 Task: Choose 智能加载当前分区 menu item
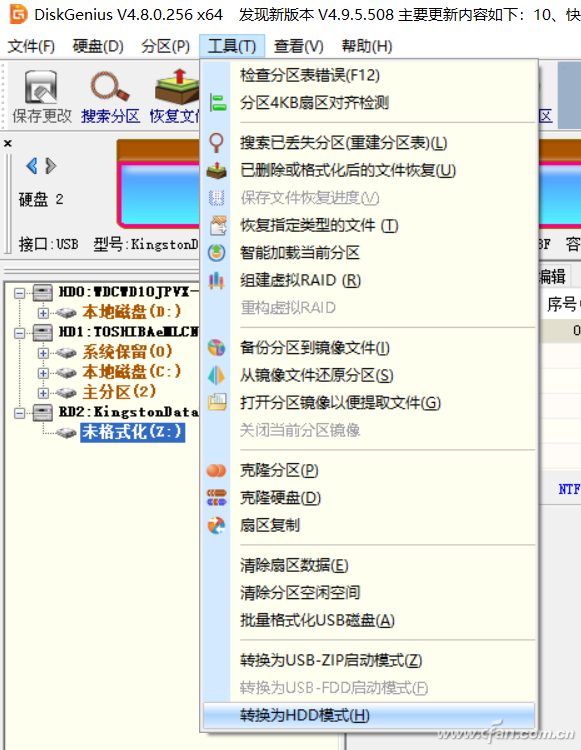tap(369, 253)
